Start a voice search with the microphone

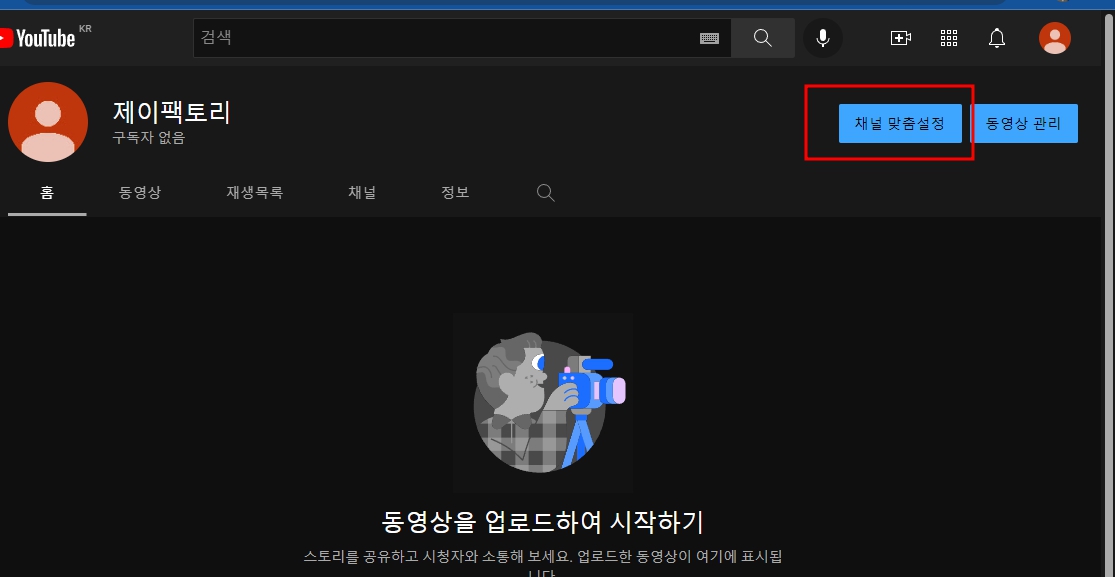pos(822,37)
